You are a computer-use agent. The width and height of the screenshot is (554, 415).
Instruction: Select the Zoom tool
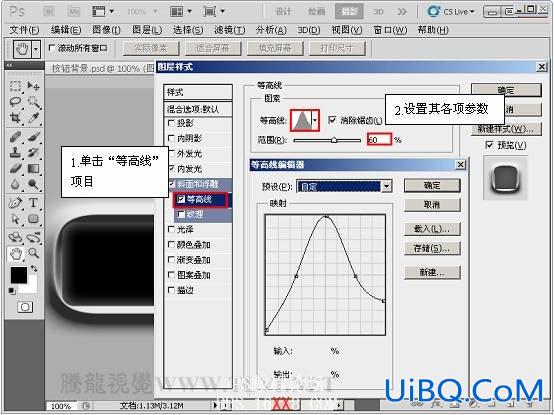34,253
